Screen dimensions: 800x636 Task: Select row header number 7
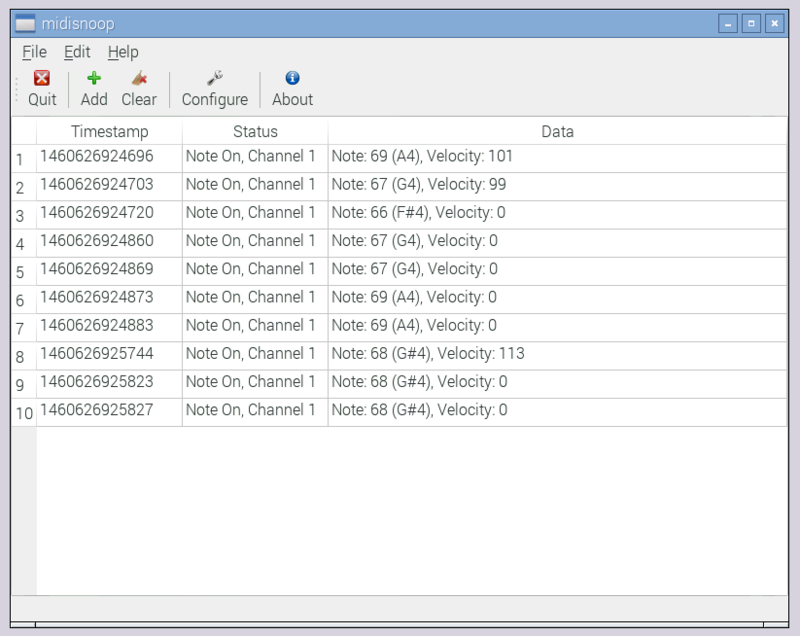[24, 328]
